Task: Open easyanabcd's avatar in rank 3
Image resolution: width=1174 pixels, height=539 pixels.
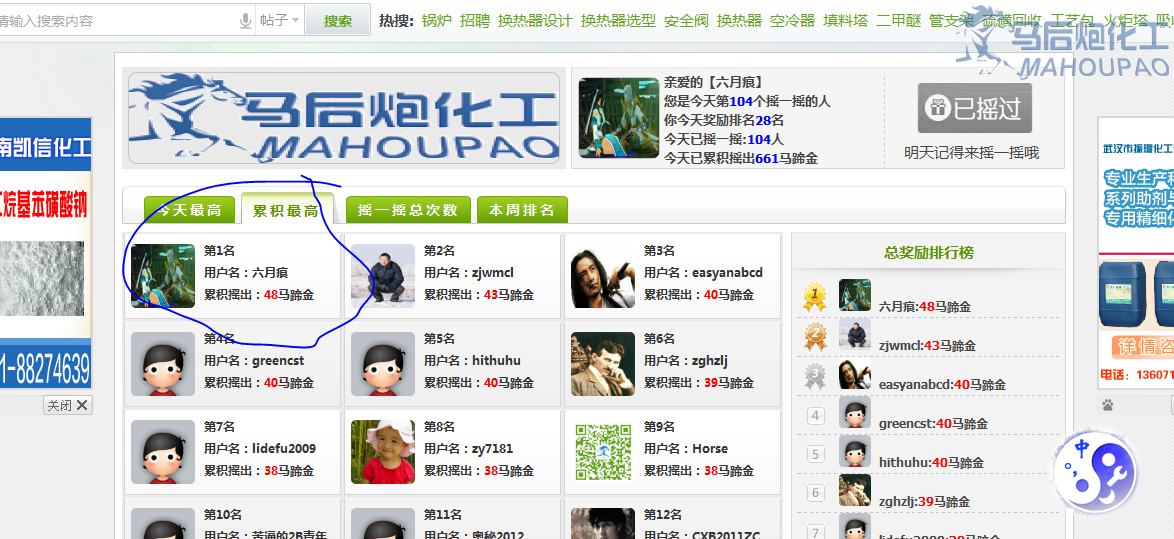Action: coord(603,275)
